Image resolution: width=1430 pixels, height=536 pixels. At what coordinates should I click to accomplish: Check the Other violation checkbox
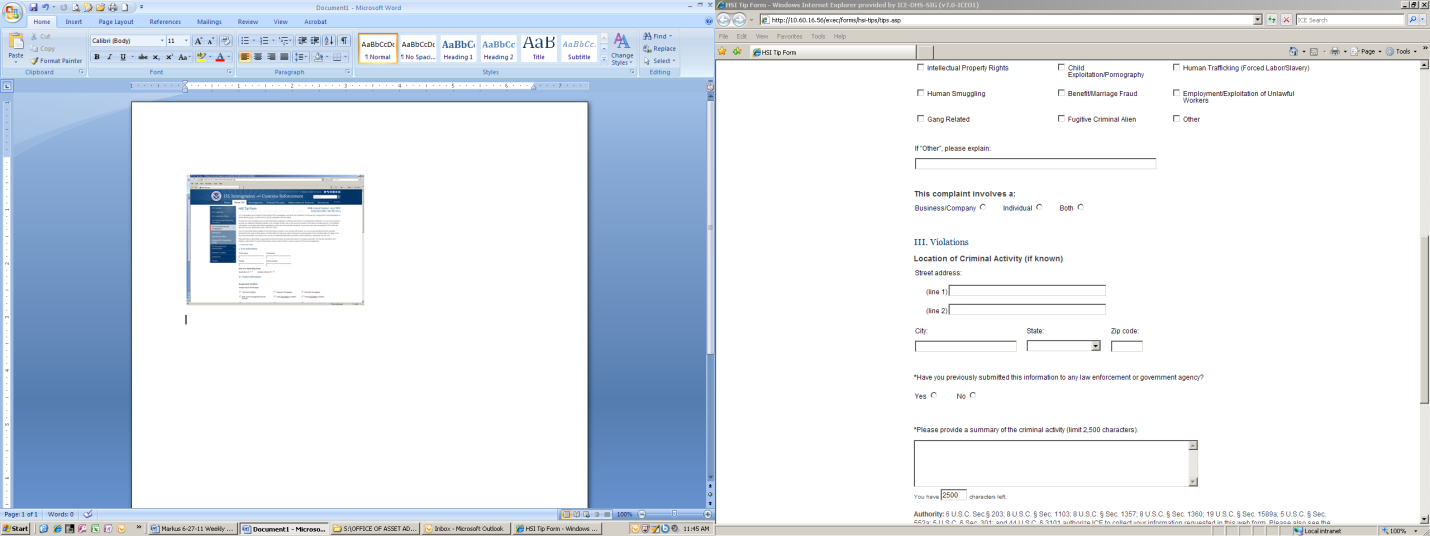[1177, 119]
